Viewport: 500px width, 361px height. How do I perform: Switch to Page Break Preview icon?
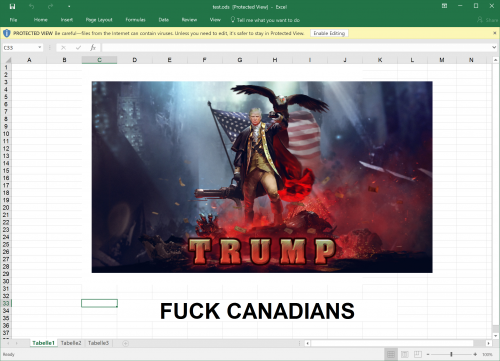[418, 354]
